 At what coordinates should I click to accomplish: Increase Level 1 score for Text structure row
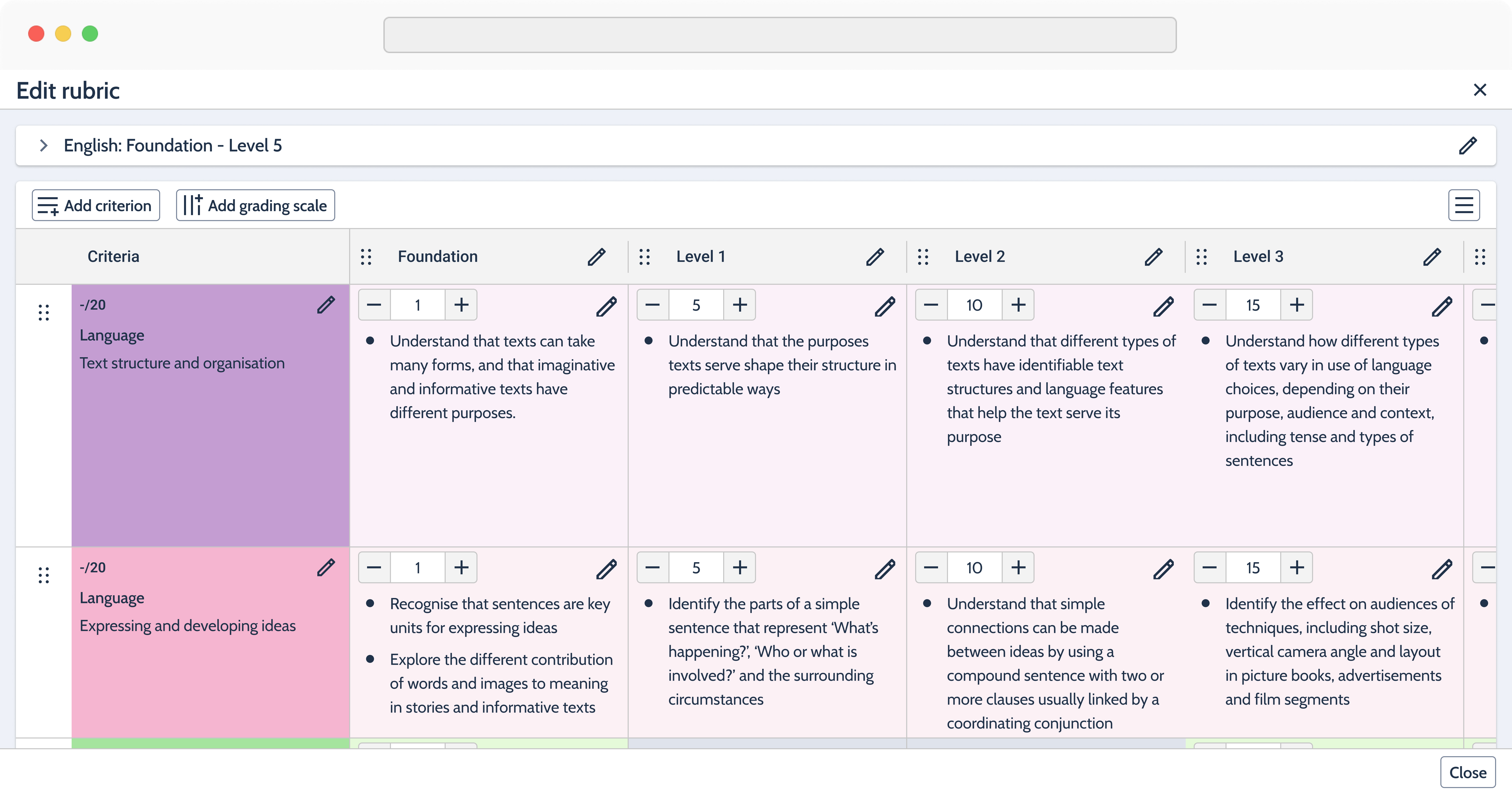click(x=740, y=305)
